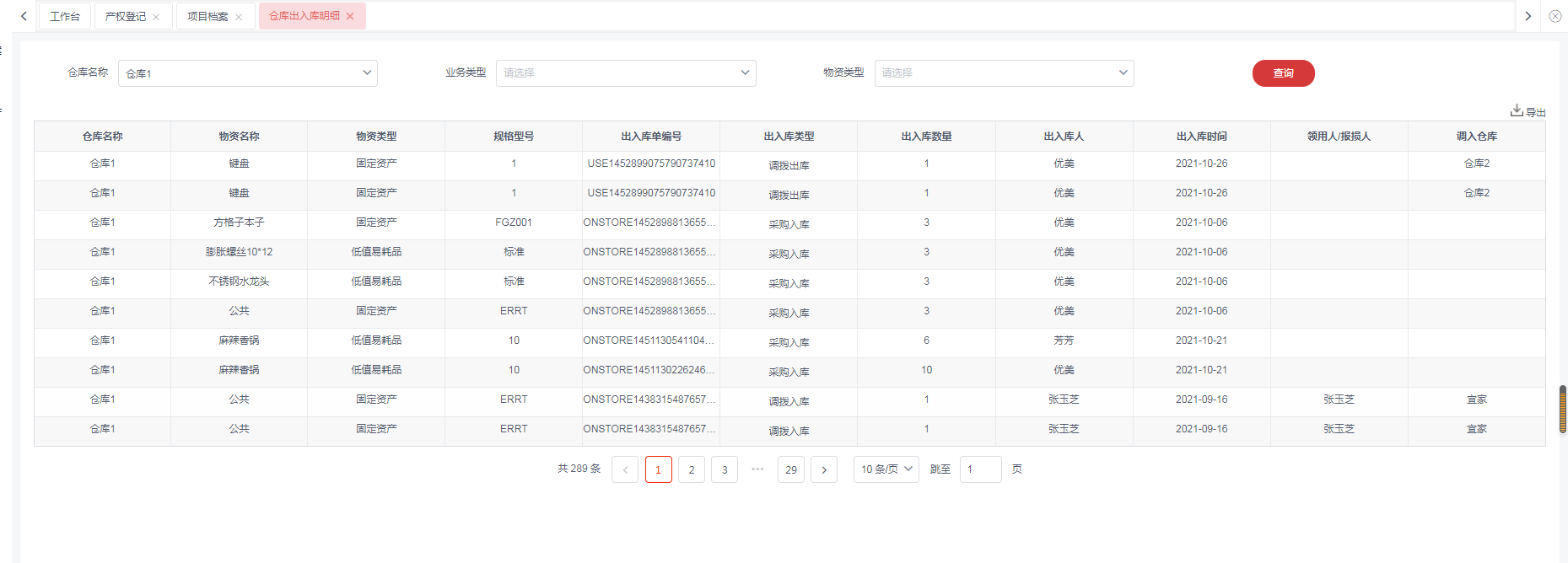Switch to the 项目档案 tab

207,16
